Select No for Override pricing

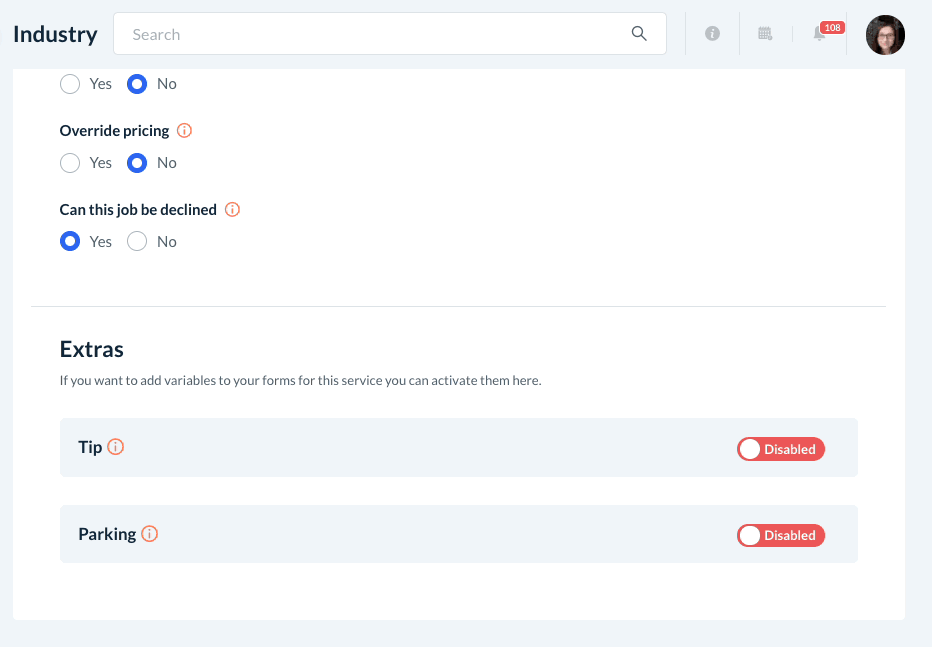tap(137, 163)
